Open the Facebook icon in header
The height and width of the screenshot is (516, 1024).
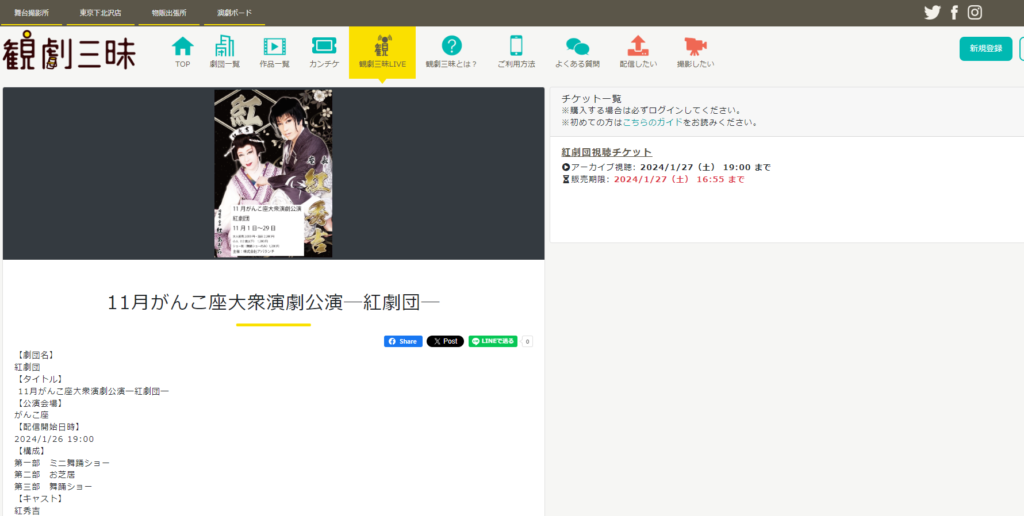pos(954,12)
